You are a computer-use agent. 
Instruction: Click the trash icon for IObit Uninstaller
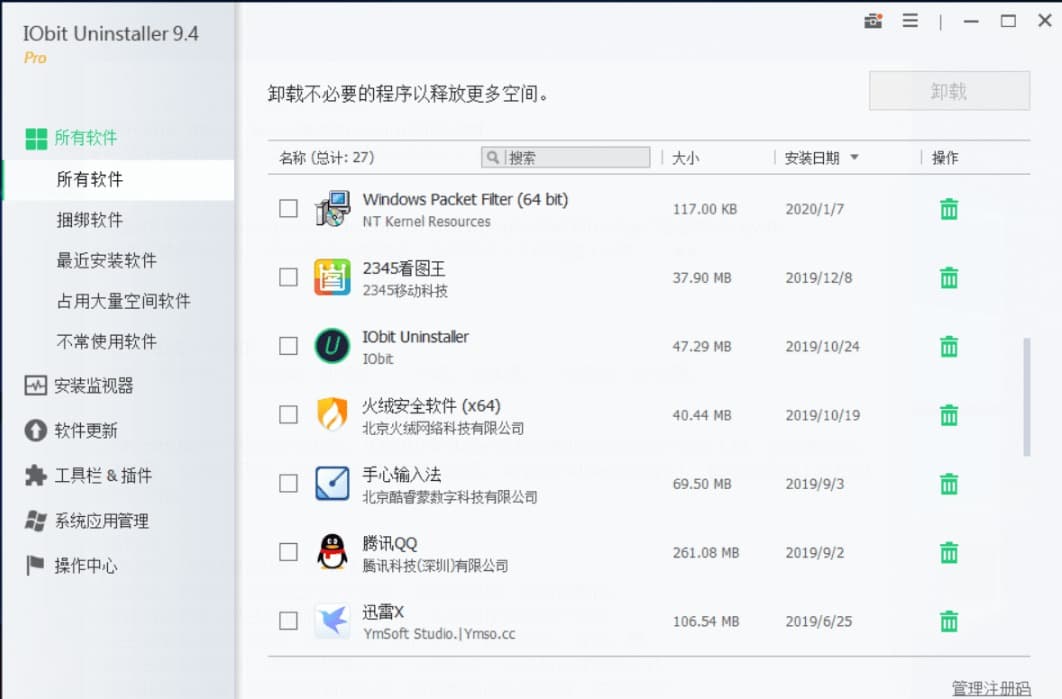(949, 347)
